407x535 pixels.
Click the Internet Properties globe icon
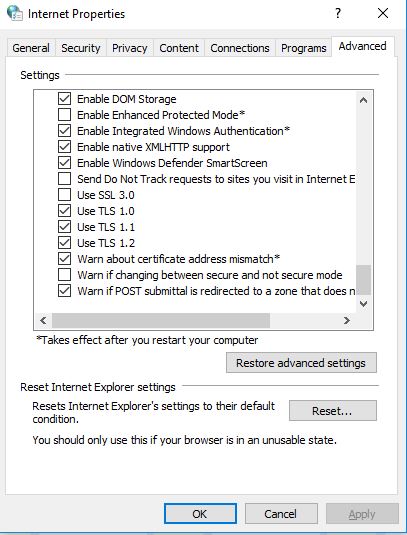[14, 13]
